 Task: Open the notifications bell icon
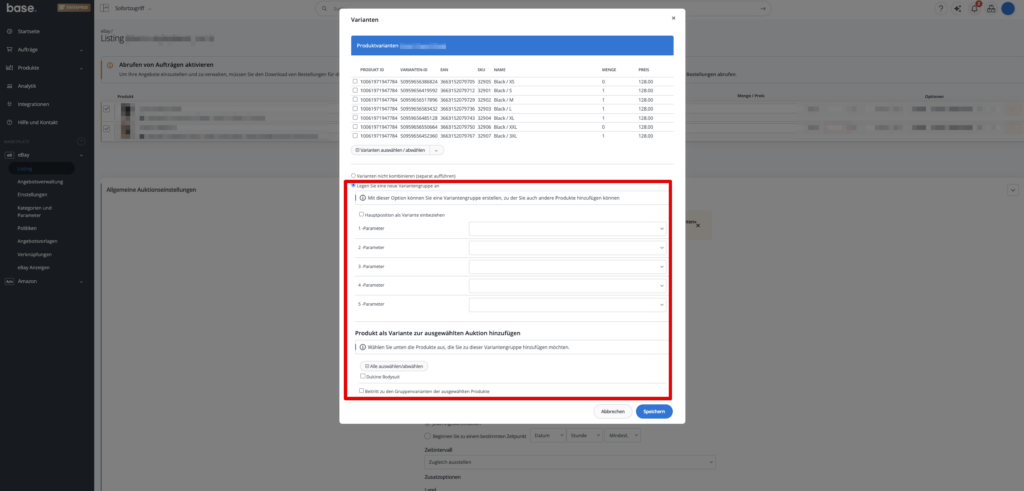[x=974, y=8]
